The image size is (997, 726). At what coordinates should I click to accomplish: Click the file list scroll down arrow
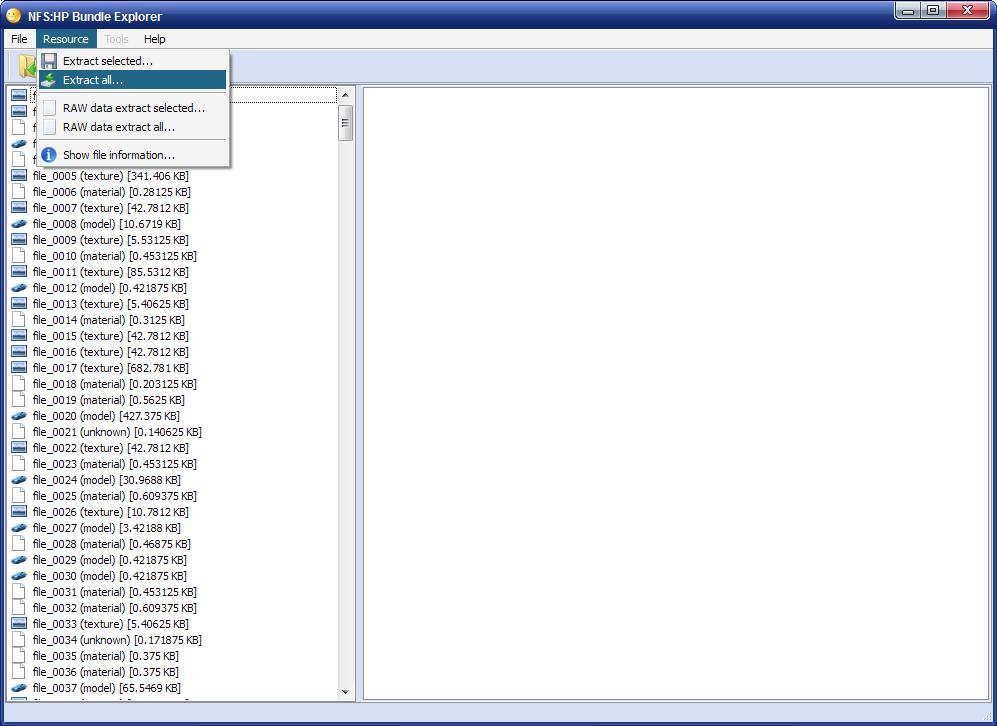point(345,692)
